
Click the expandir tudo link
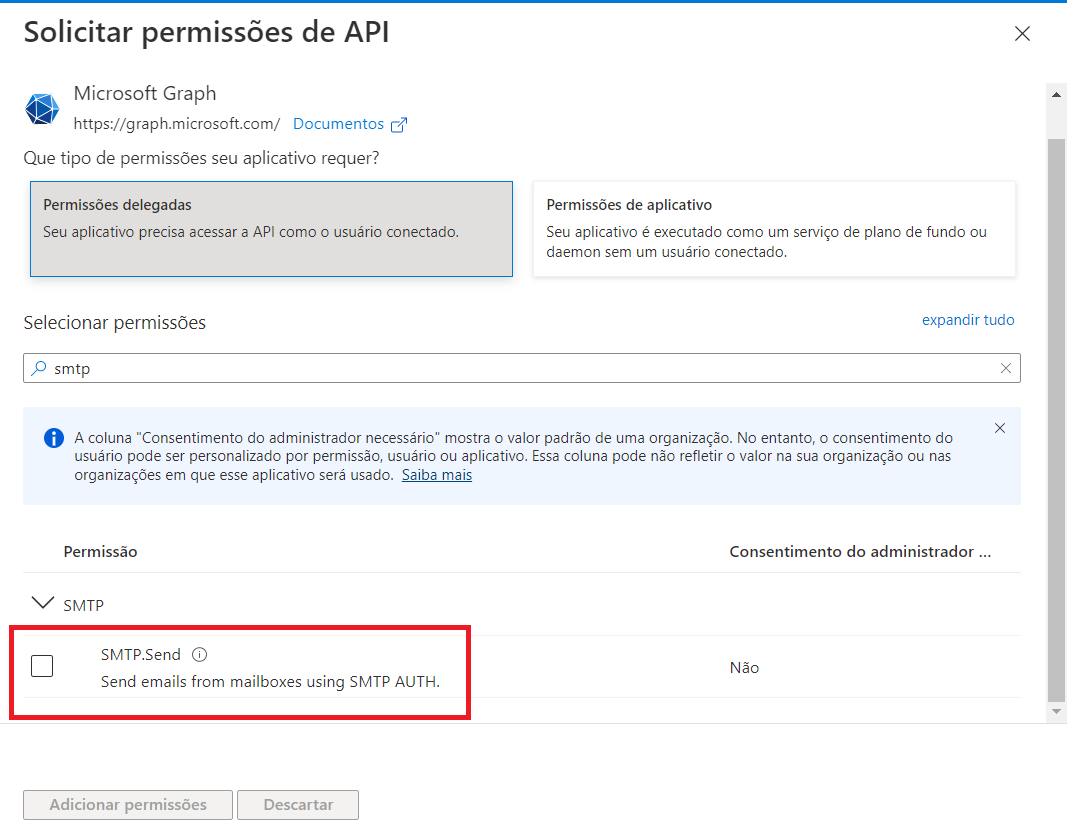pyautogui.click(x=967, y=320)
